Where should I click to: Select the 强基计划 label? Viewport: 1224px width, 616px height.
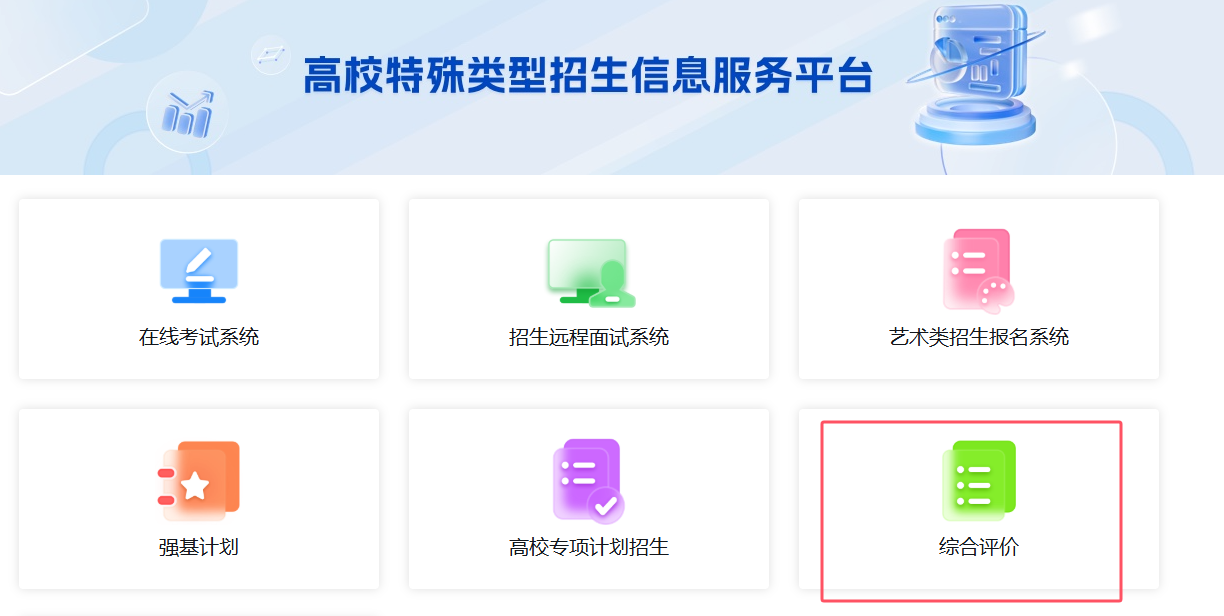[199, 547]
